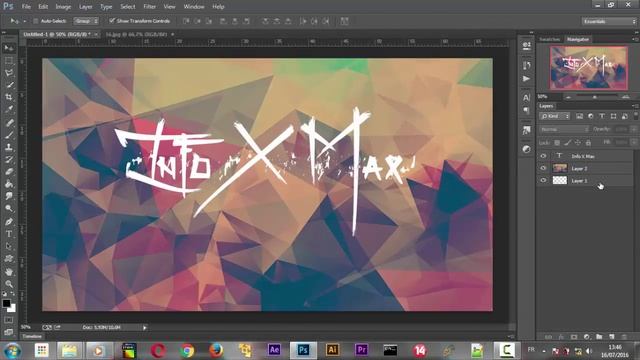Viewport: 640px width, 360px height.
Task: Filter layers by pixel type icon
Action: pyautogui.click(x=579, y=116)
